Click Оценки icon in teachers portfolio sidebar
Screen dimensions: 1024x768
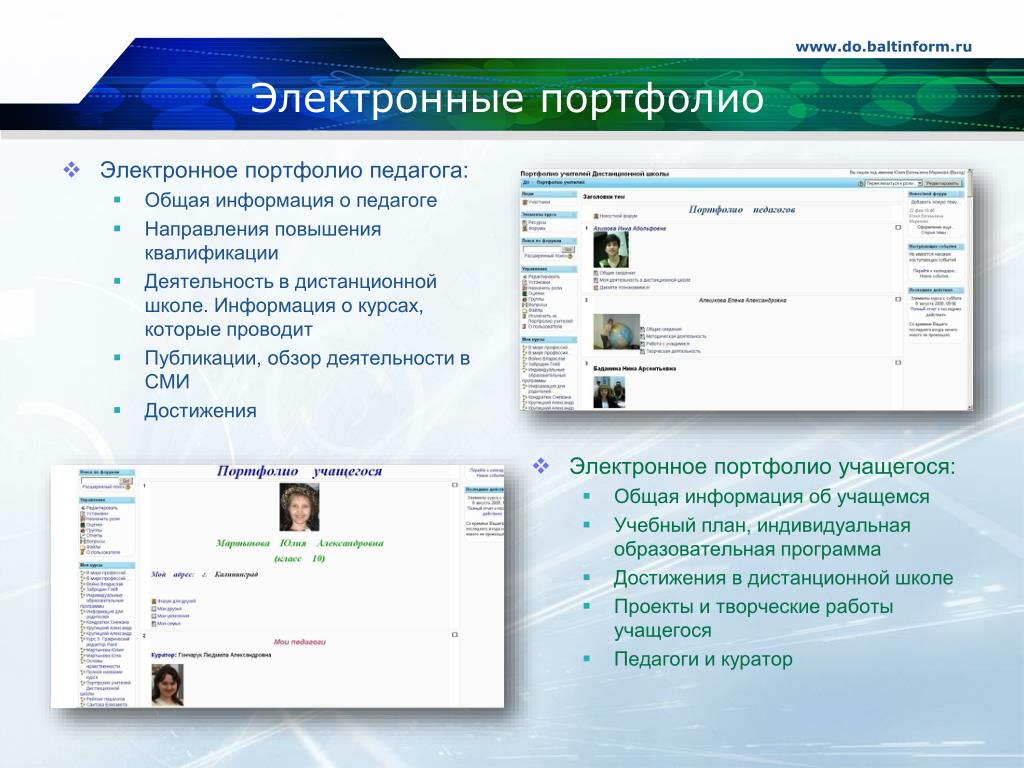pyautogui.click(x=524, y=293)
